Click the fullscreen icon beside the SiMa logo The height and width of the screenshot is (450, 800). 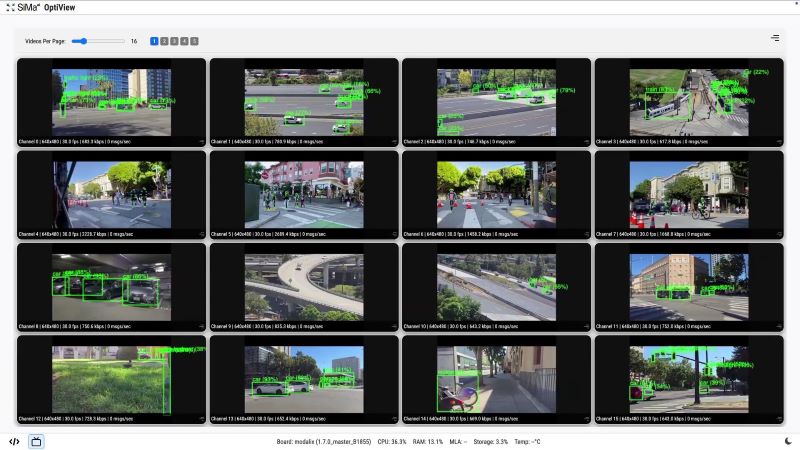pos(9,7)
